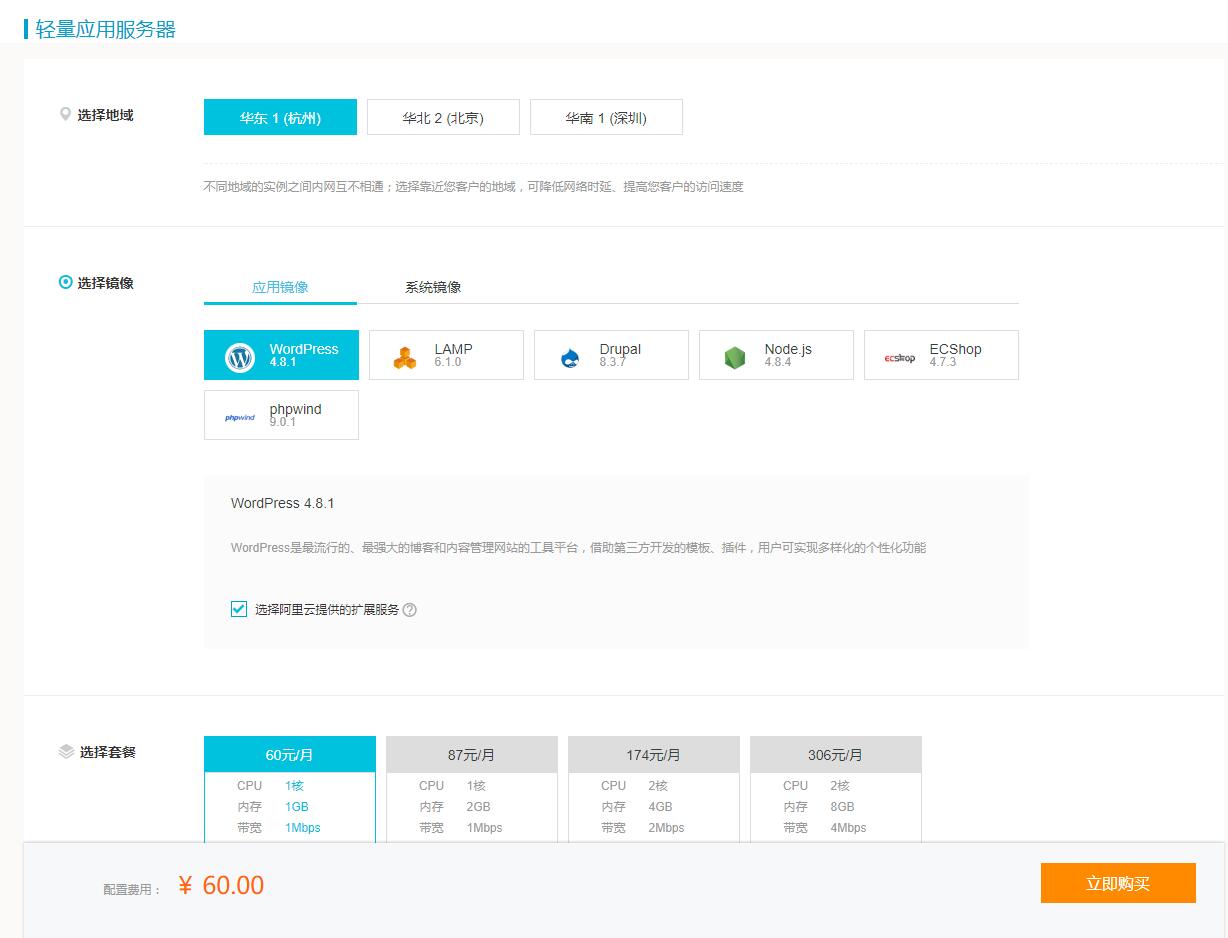Click the location pin icon by 选择地域
The height and width of the screenshot is (938, 1228).
[x=66, y=115]
